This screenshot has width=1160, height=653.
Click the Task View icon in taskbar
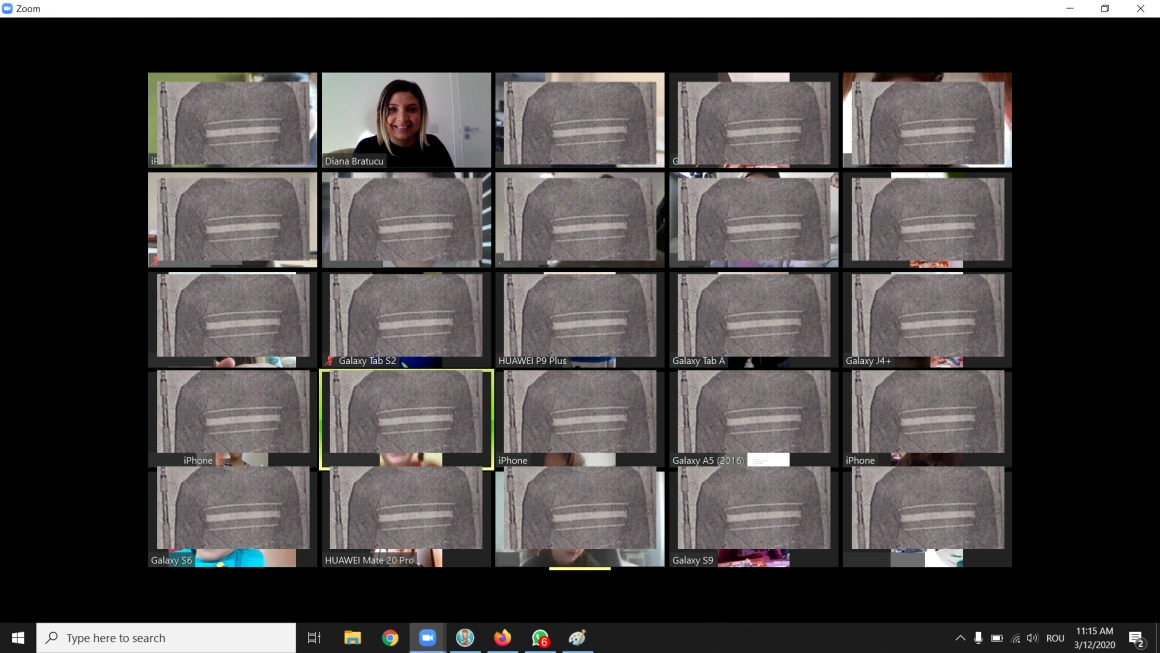[314, 638]
